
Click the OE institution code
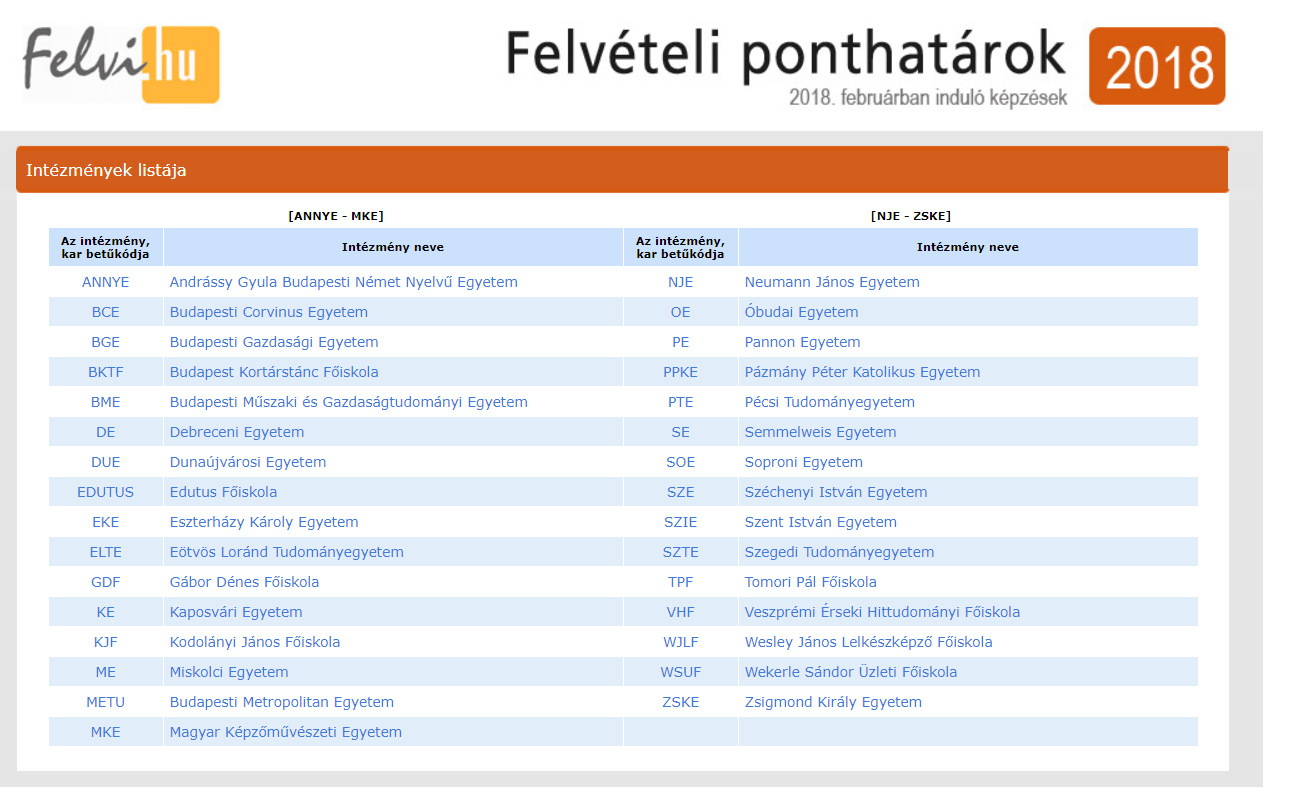[x=681, y=312]
